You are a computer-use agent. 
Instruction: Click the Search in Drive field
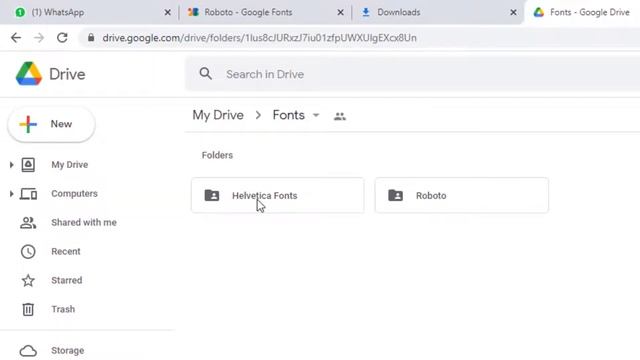coord(412,74)
